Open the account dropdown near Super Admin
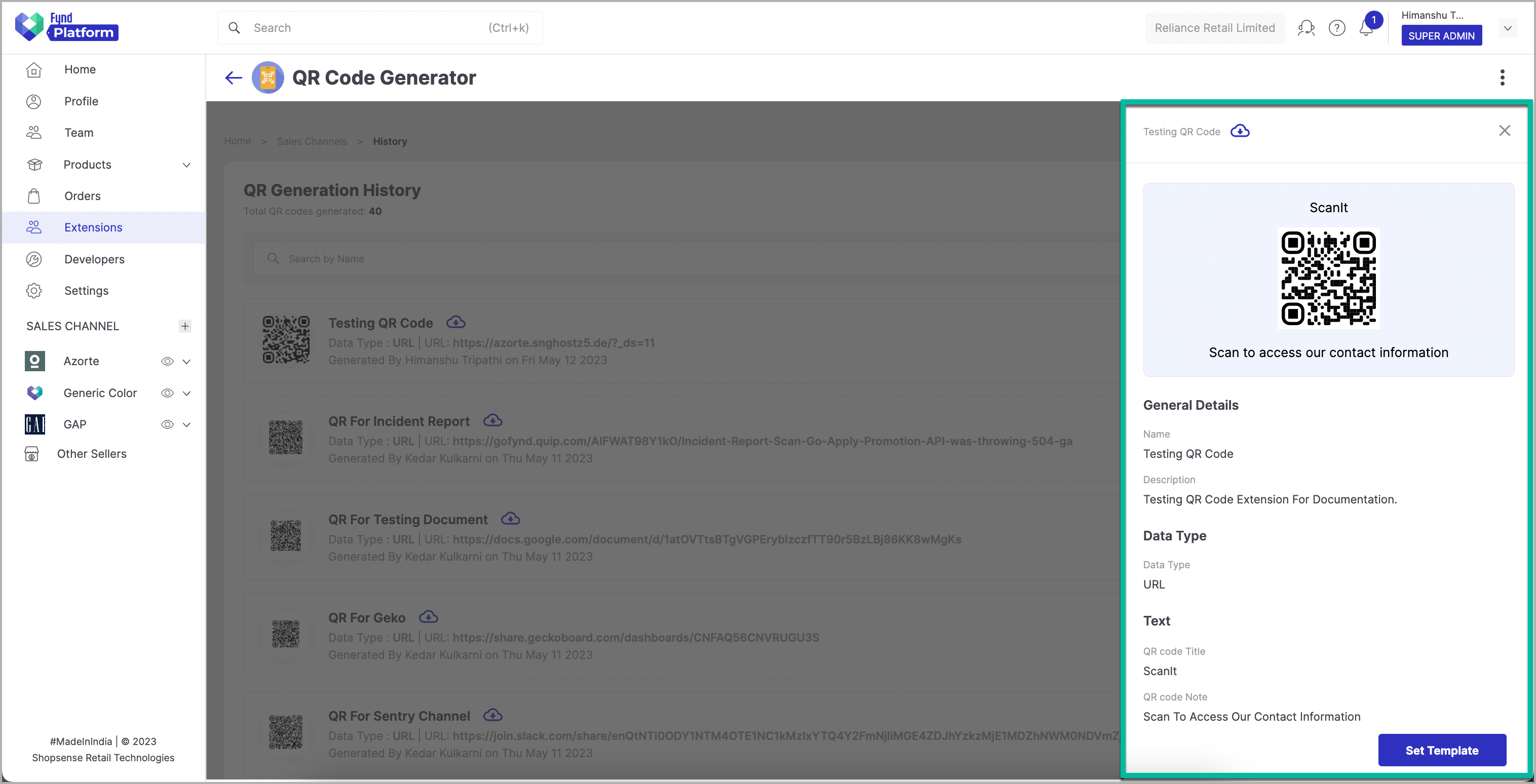 1508,28
